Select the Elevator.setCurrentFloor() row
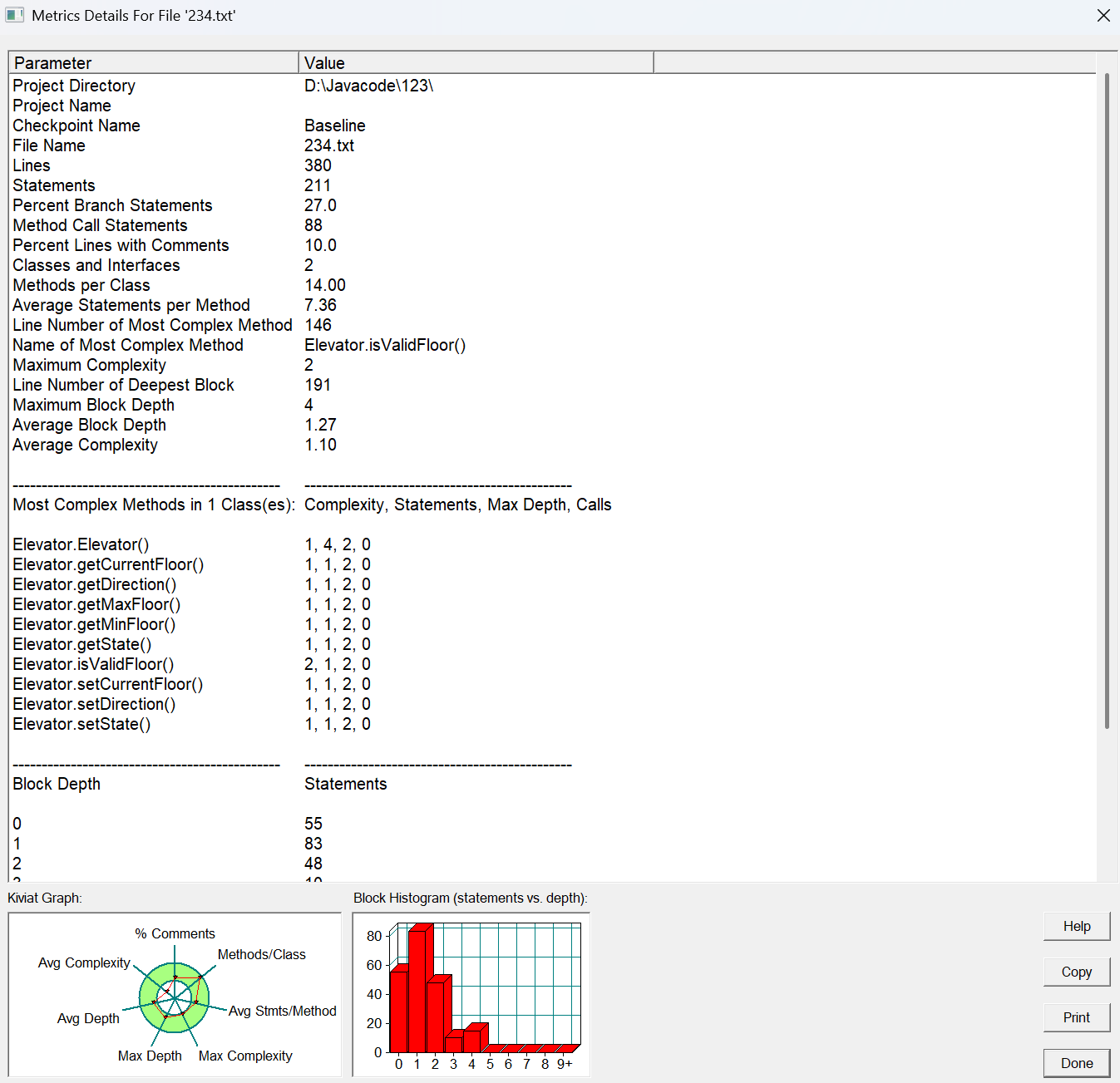Viewport: 1120px width, 1083px height. pos(107,684)
